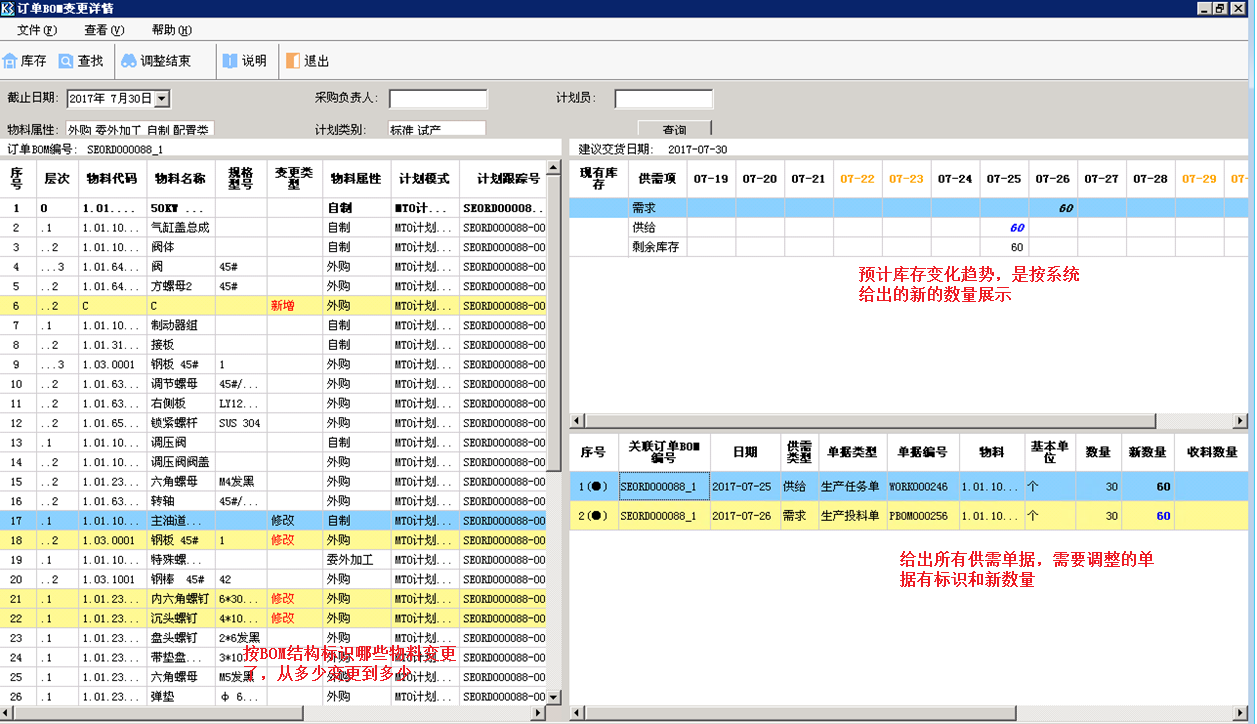1257x724 pixels.
Task: Click the 新数量 column header
Action: point(1148,452)
